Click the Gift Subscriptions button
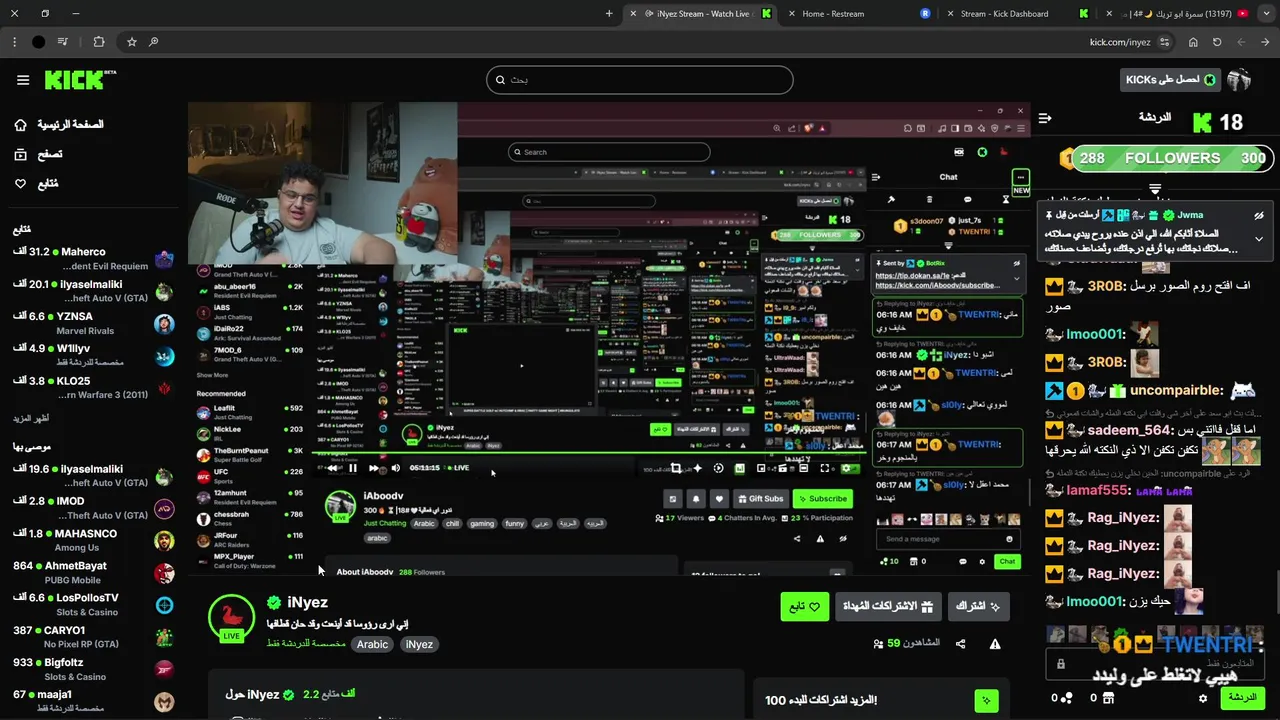The width and height of the screenshot is (1280, 720). 887,606
